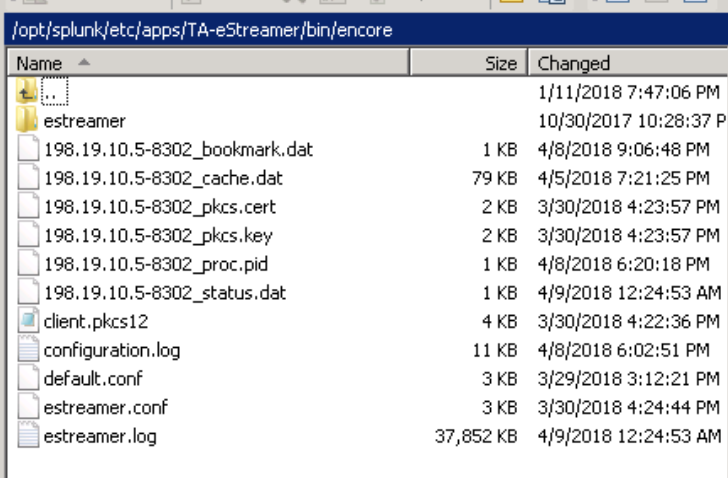This screenshot has width=728, height=478.
Task: Select the 198.19.10.5-8302_pkcs.cert file name
Action: tap(160, 208)
